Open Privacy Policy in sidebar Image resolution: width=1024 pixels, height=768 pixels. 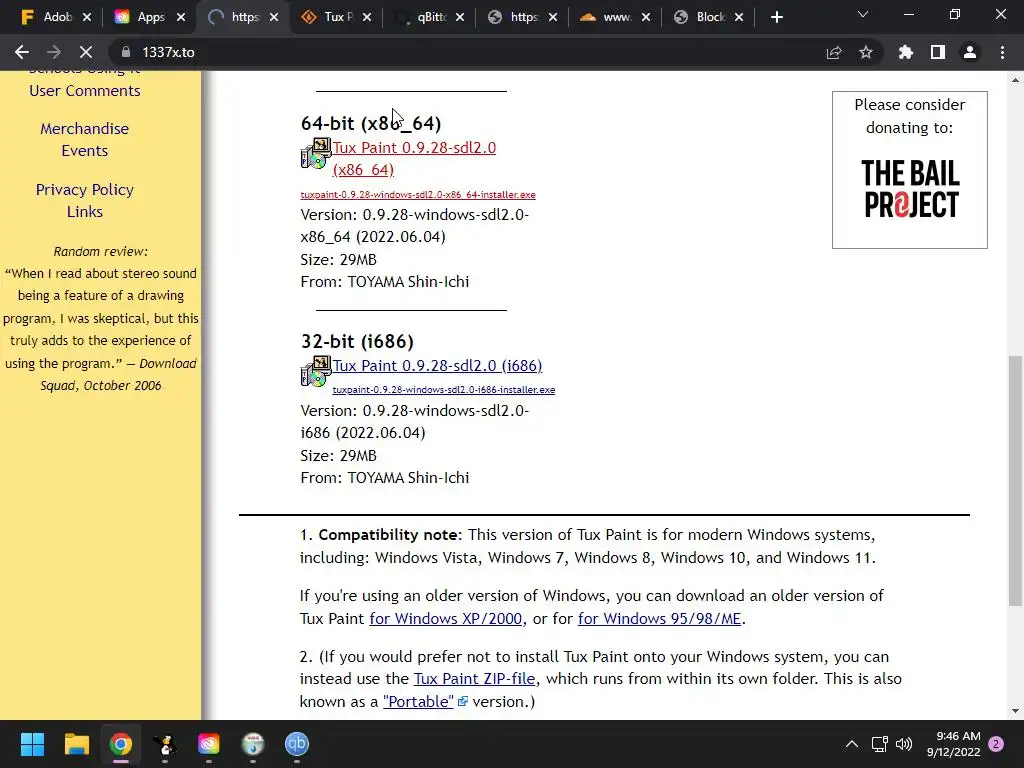click(x=85, y=189)
